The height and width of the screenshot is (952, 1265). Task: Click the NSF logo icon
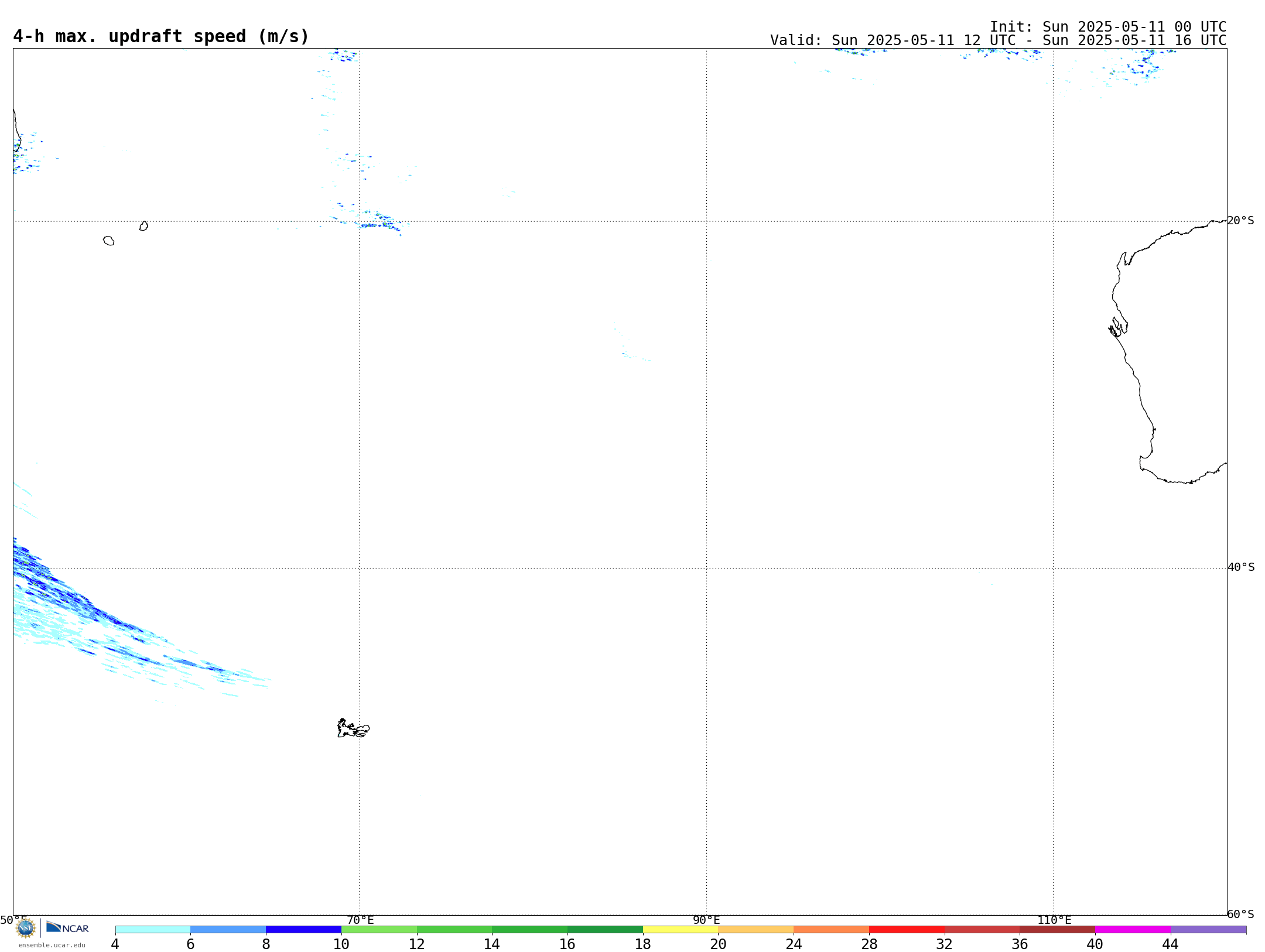26,928
